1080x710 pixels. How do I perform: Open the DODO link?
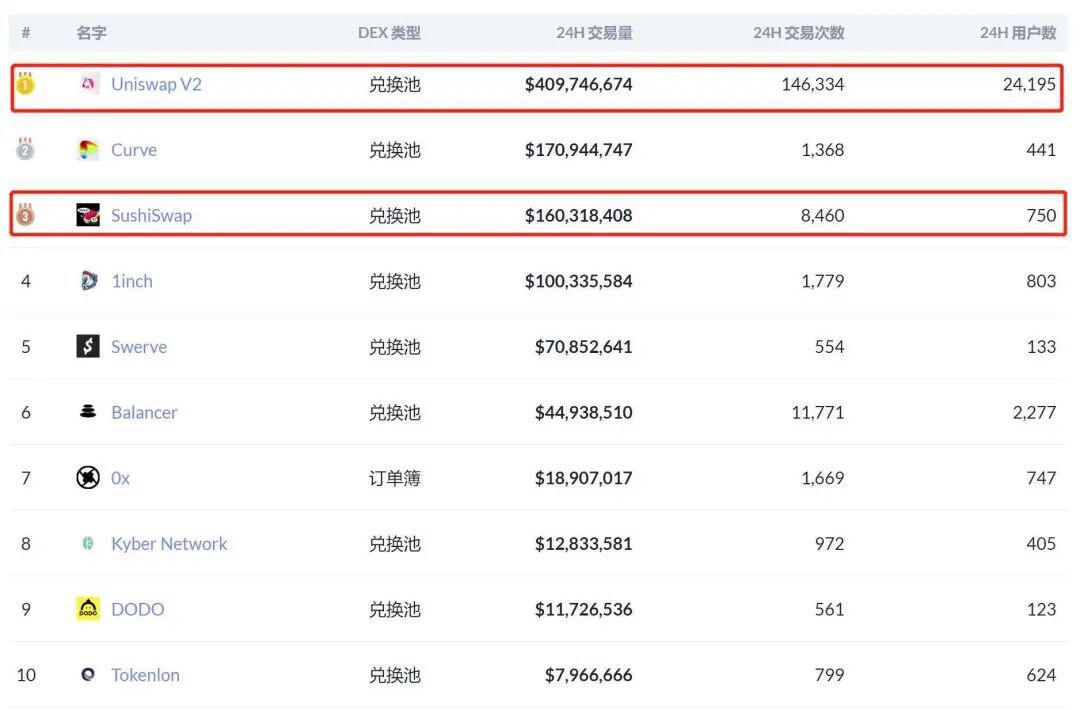[x=138, y=609]
